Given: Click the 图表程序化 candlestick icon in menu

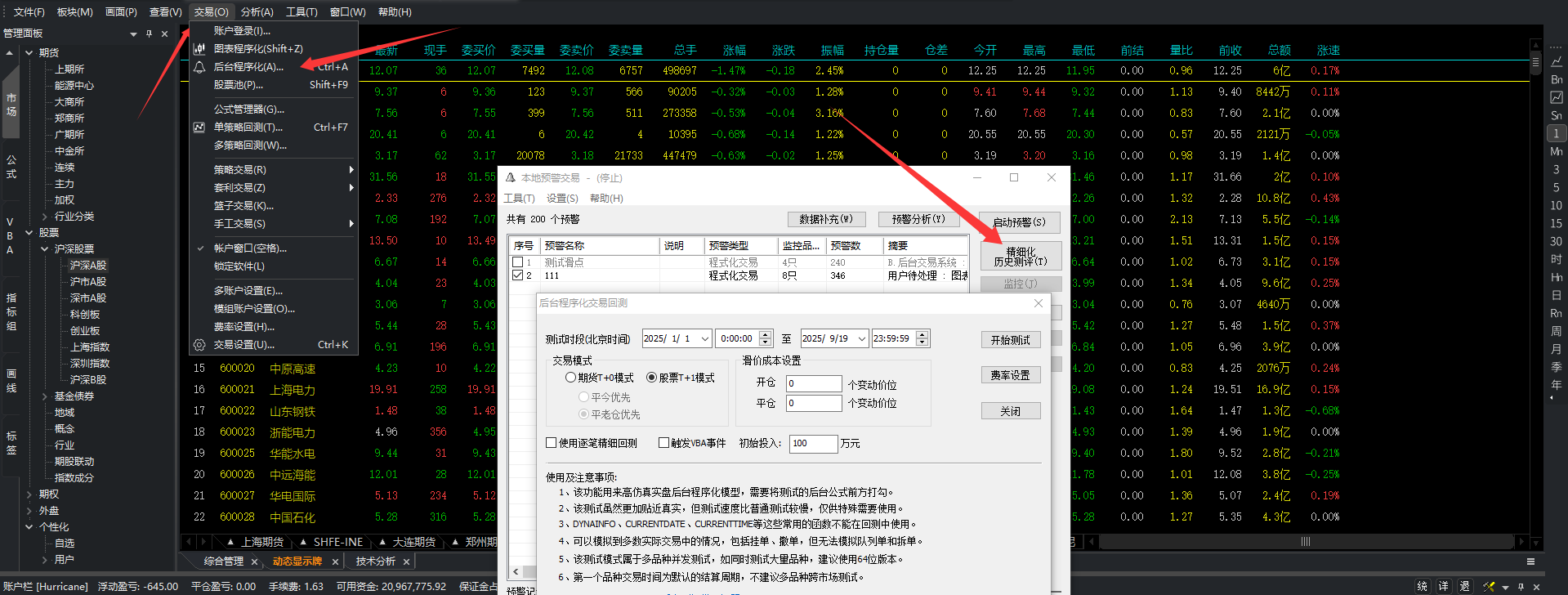Looking at the screenshot, I should coord(199,49).
